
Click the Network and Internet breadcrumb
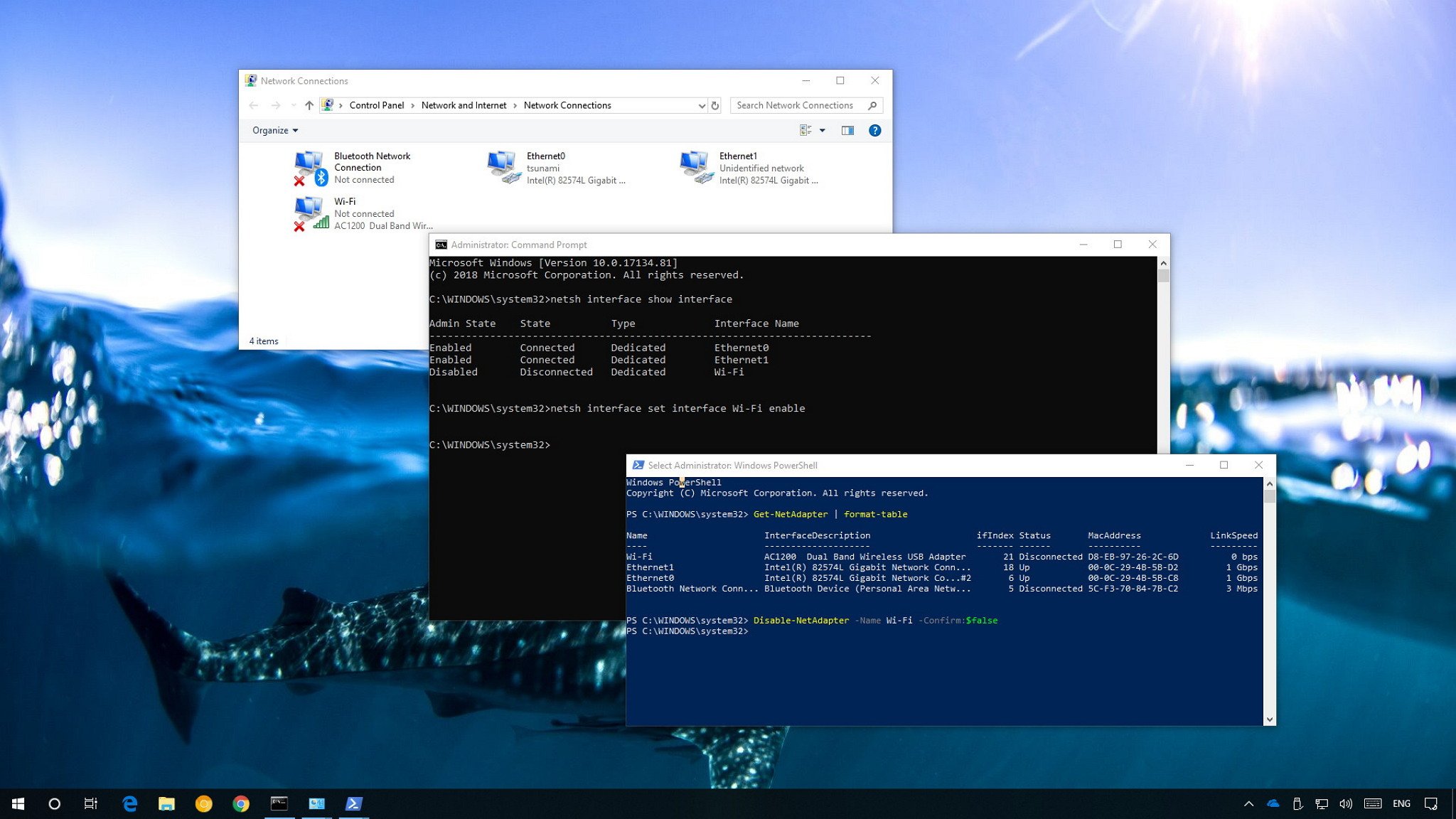[x=464, y=105]
